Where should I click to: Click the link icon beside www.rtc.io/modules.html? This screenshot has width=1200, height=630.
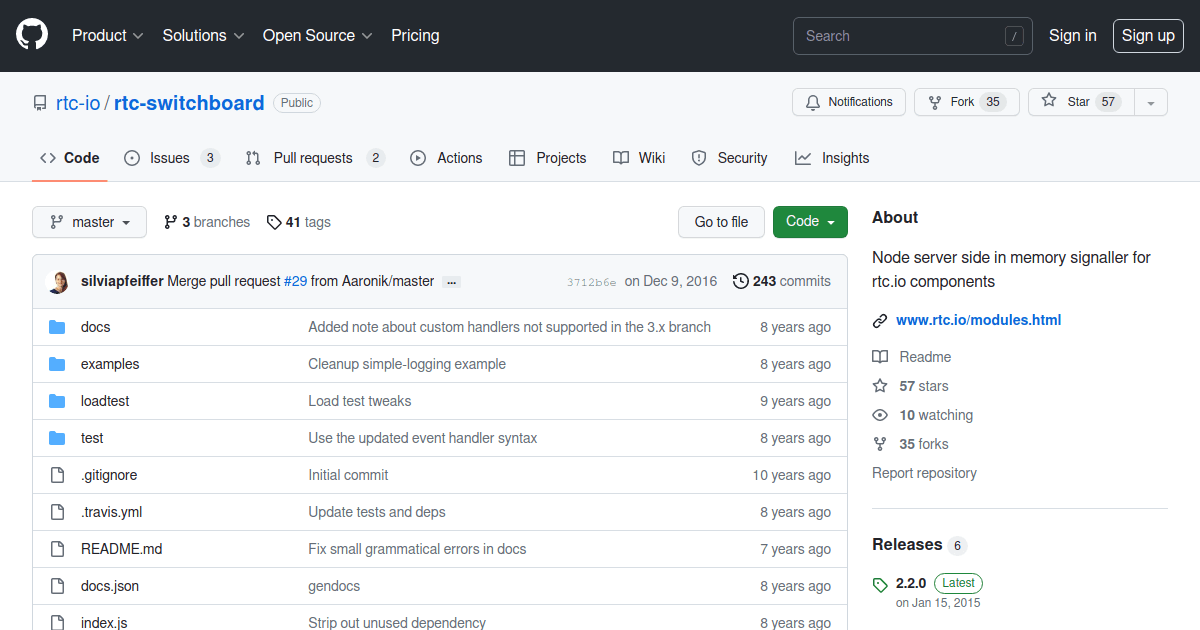[881, 320]
